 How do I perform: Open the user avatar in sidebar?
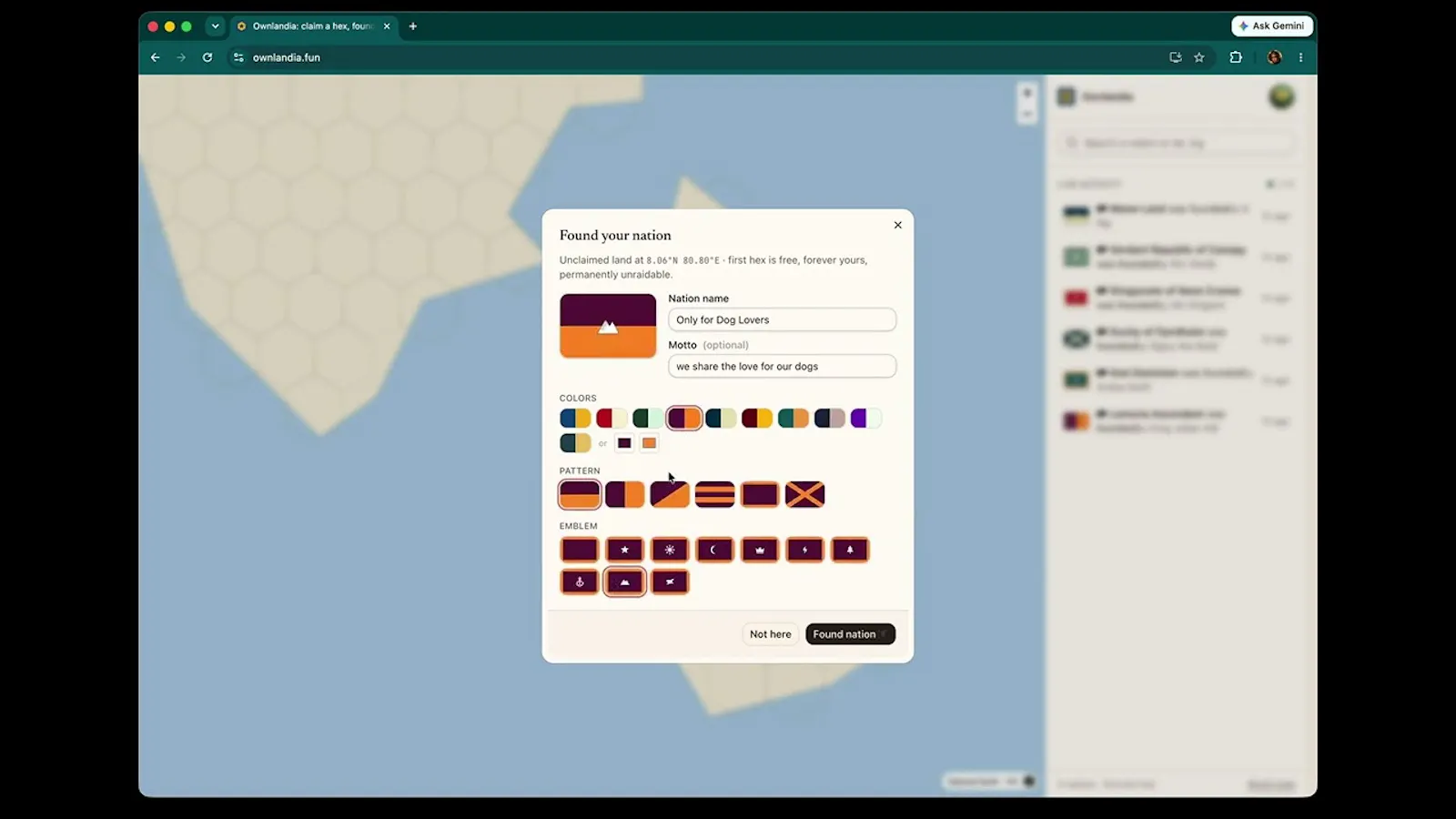[1281, 96]
